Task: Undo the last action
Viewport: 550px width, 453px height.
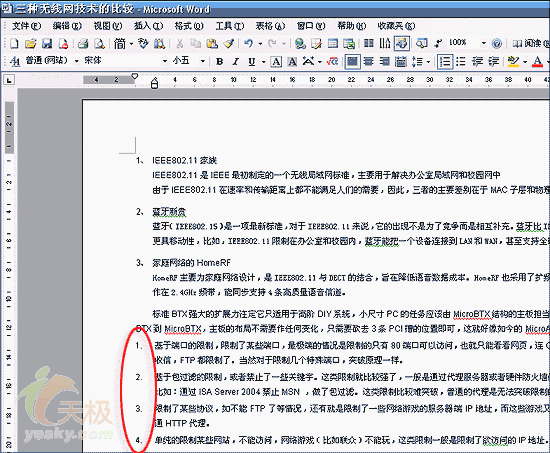Action: click(249, 44)
